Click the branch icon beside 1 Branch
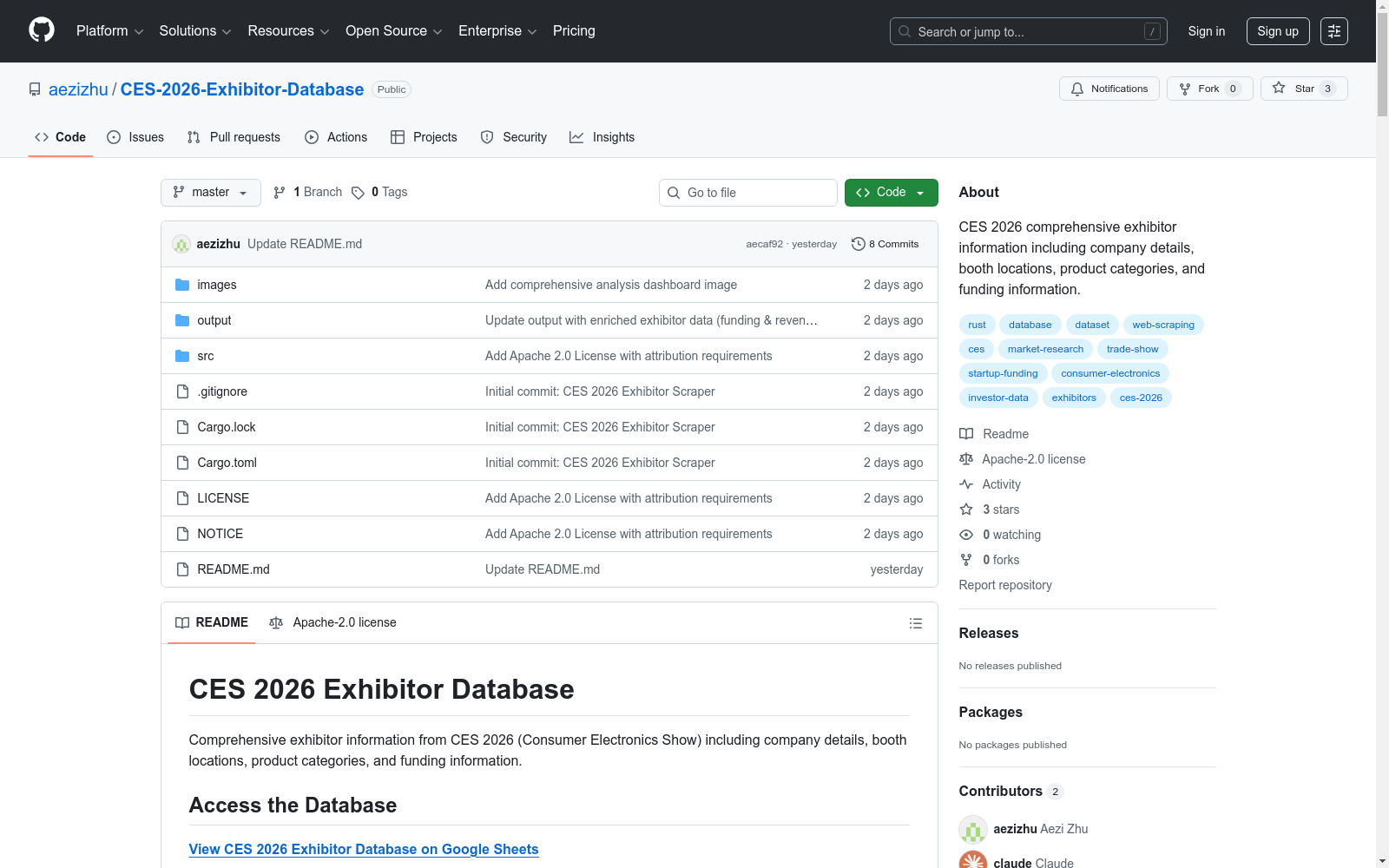 280,193
